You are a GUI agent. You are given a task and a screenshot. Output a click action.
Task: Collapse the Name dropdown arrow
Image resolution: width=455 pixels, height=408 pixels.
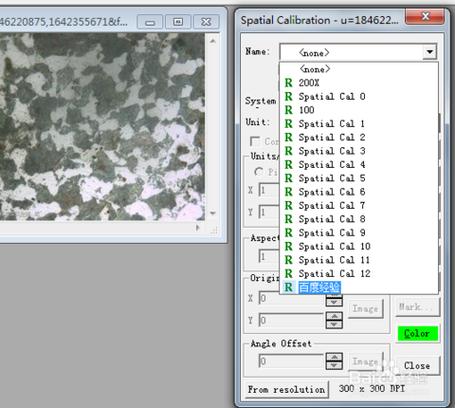click(x=430, y=52)
